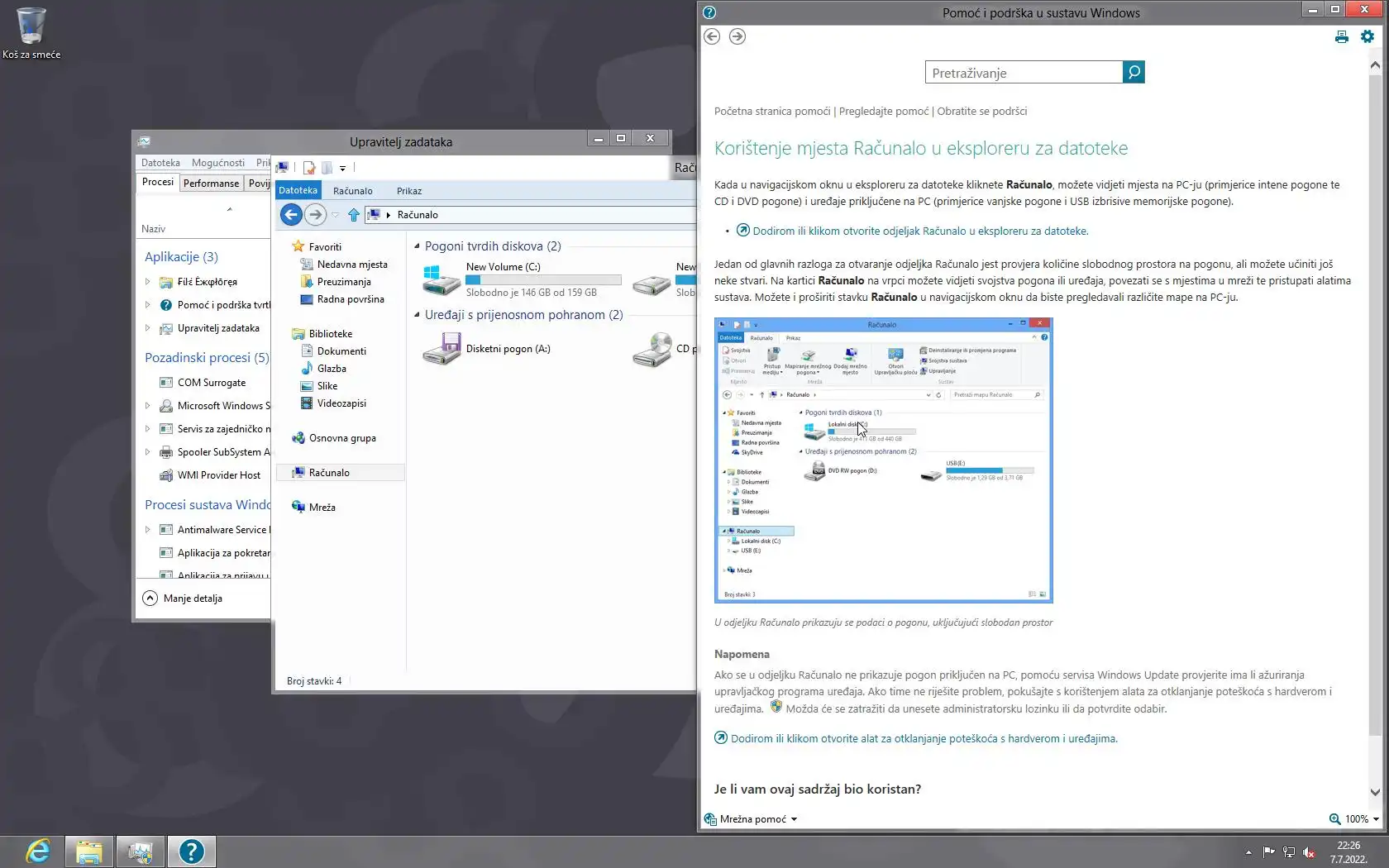Show hidden tray icons in the taskbar
This screenshot has height=868, width=1389.
pos(1248,852)
